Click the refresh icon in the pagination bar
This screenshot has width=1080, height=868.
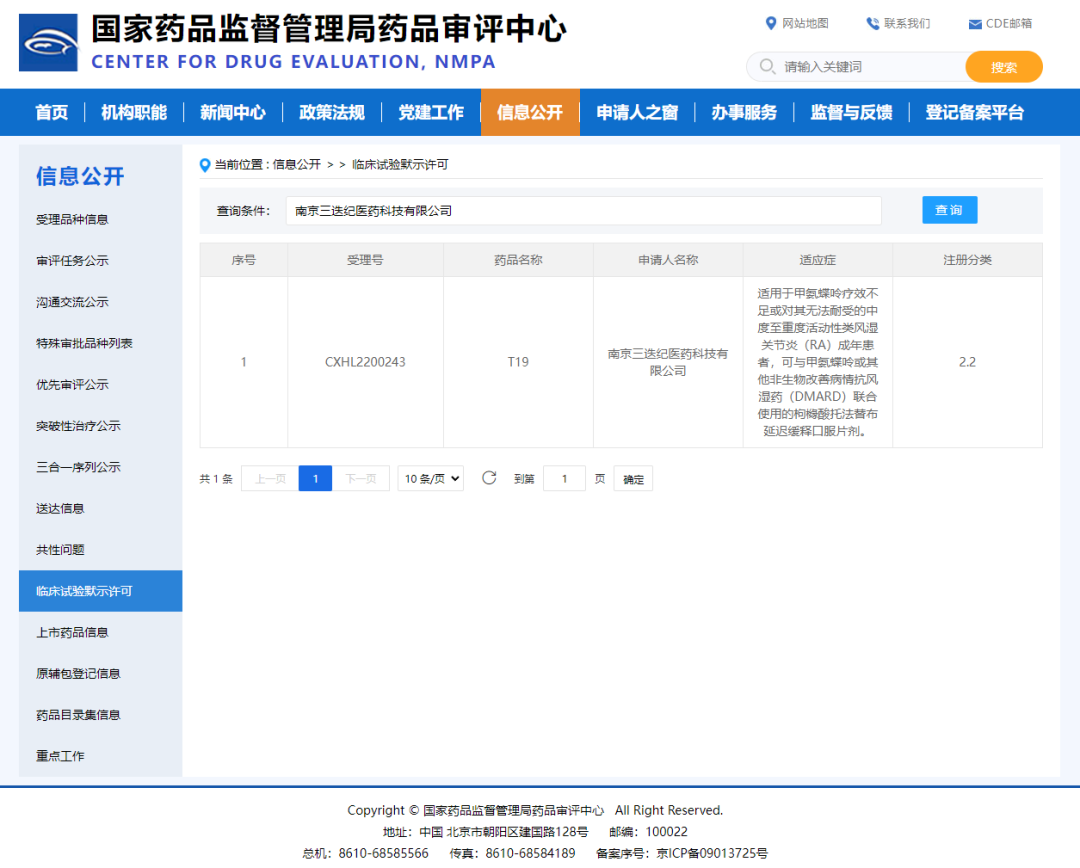489,478
